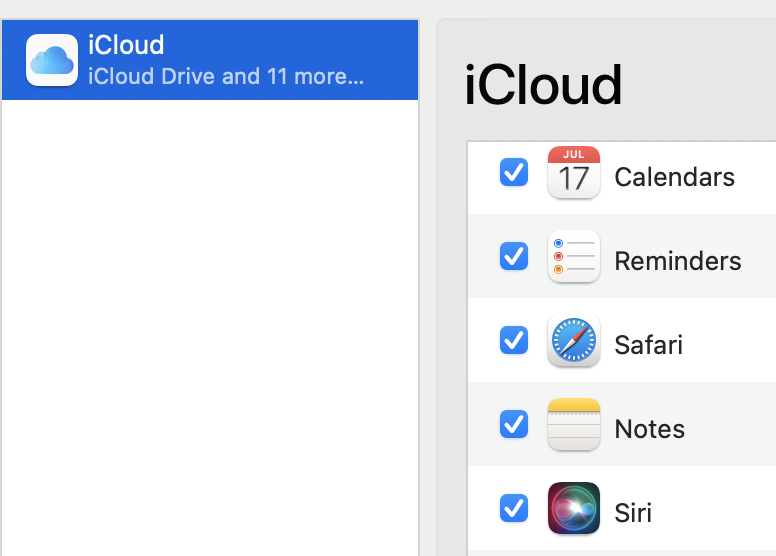The image size is (776, 556).
Task: Click the Safari compass icon
Action: [x=574, y=341]
